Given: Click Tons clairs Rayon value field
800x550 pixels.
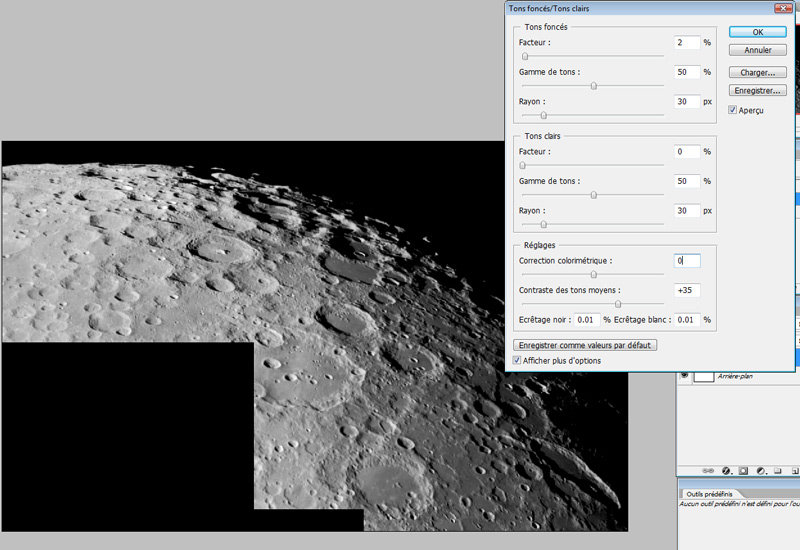Looking at the screenshot, I should pos(687,211).
